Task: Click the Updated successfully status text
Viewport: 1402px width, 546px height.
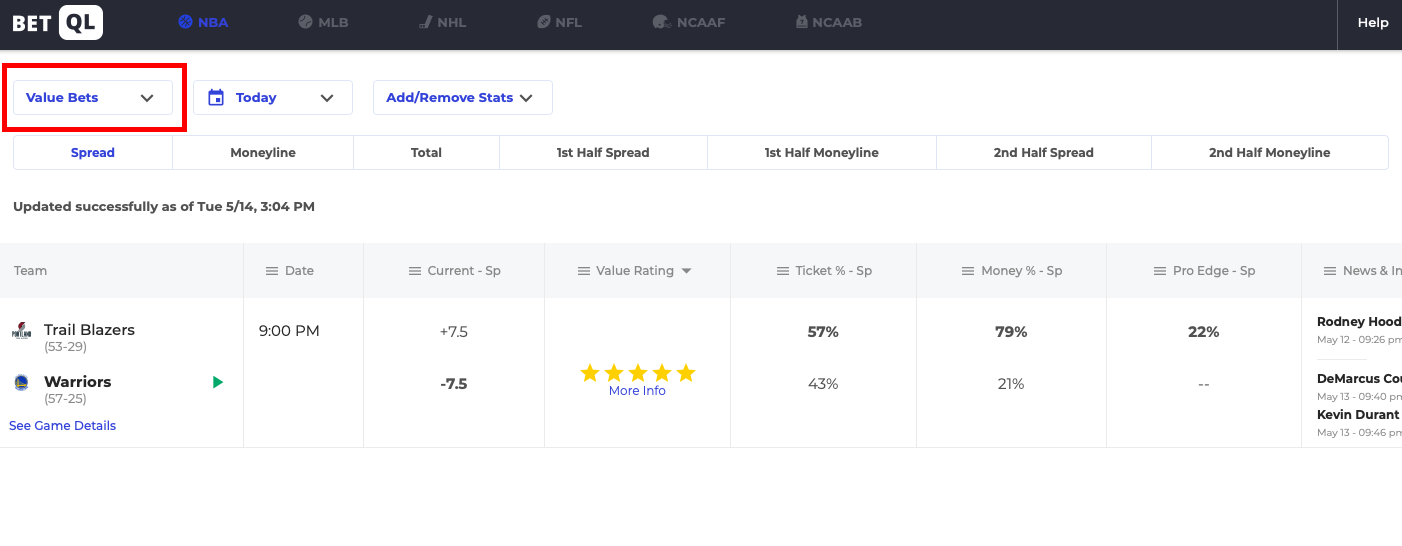Action: 164,207
